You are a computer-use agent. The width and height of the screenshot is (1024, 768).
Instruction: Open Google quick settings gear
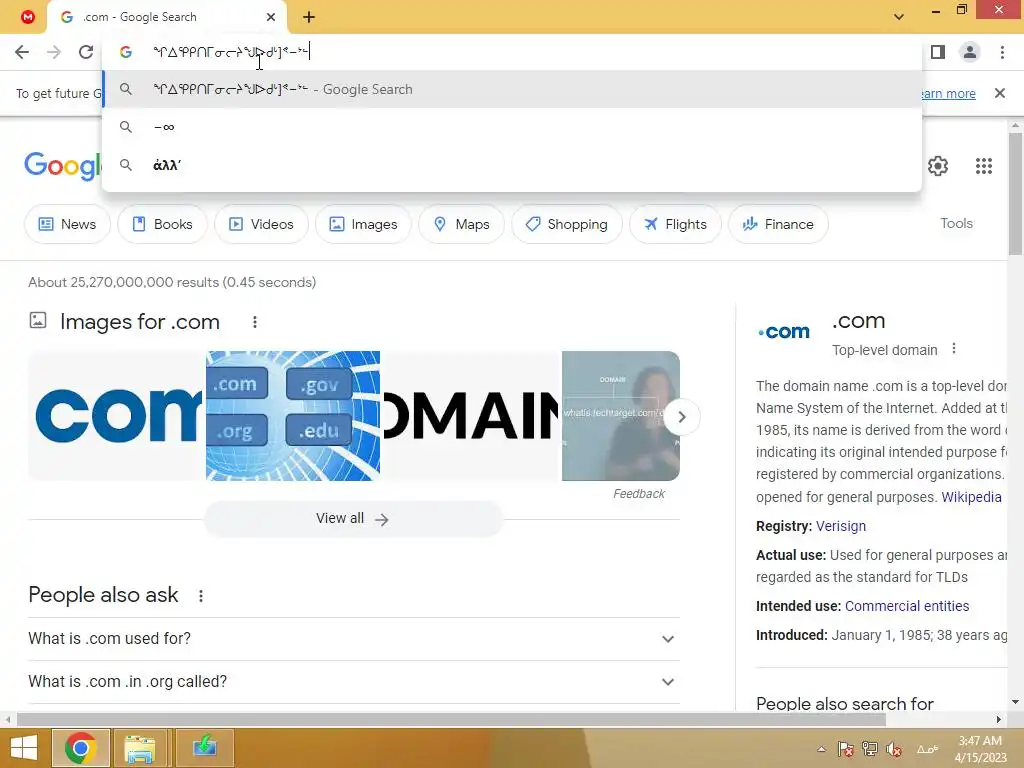[938, 166]
